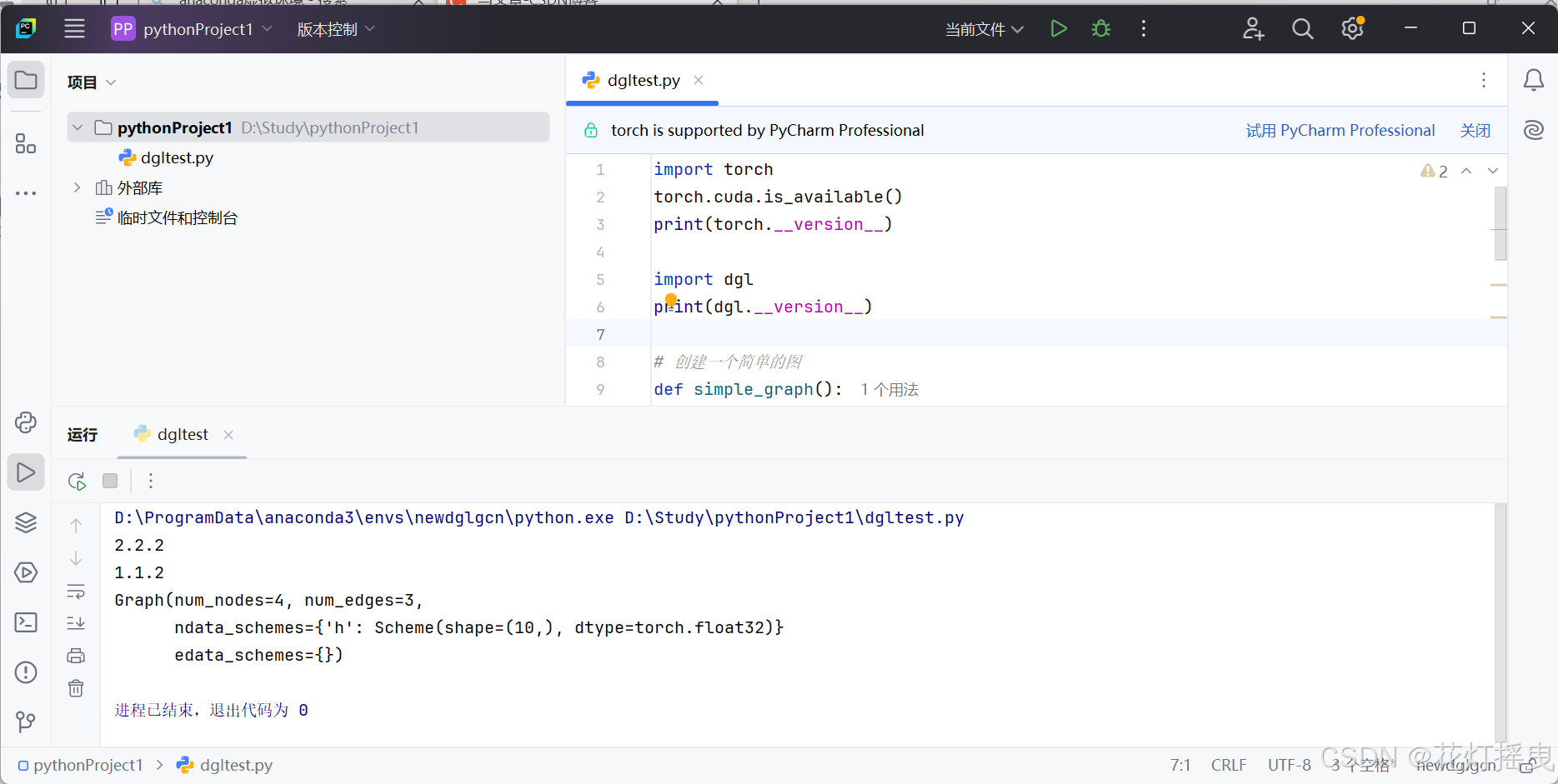
Task: Click the PyCharm logo icon
Action: coord(26,29)
